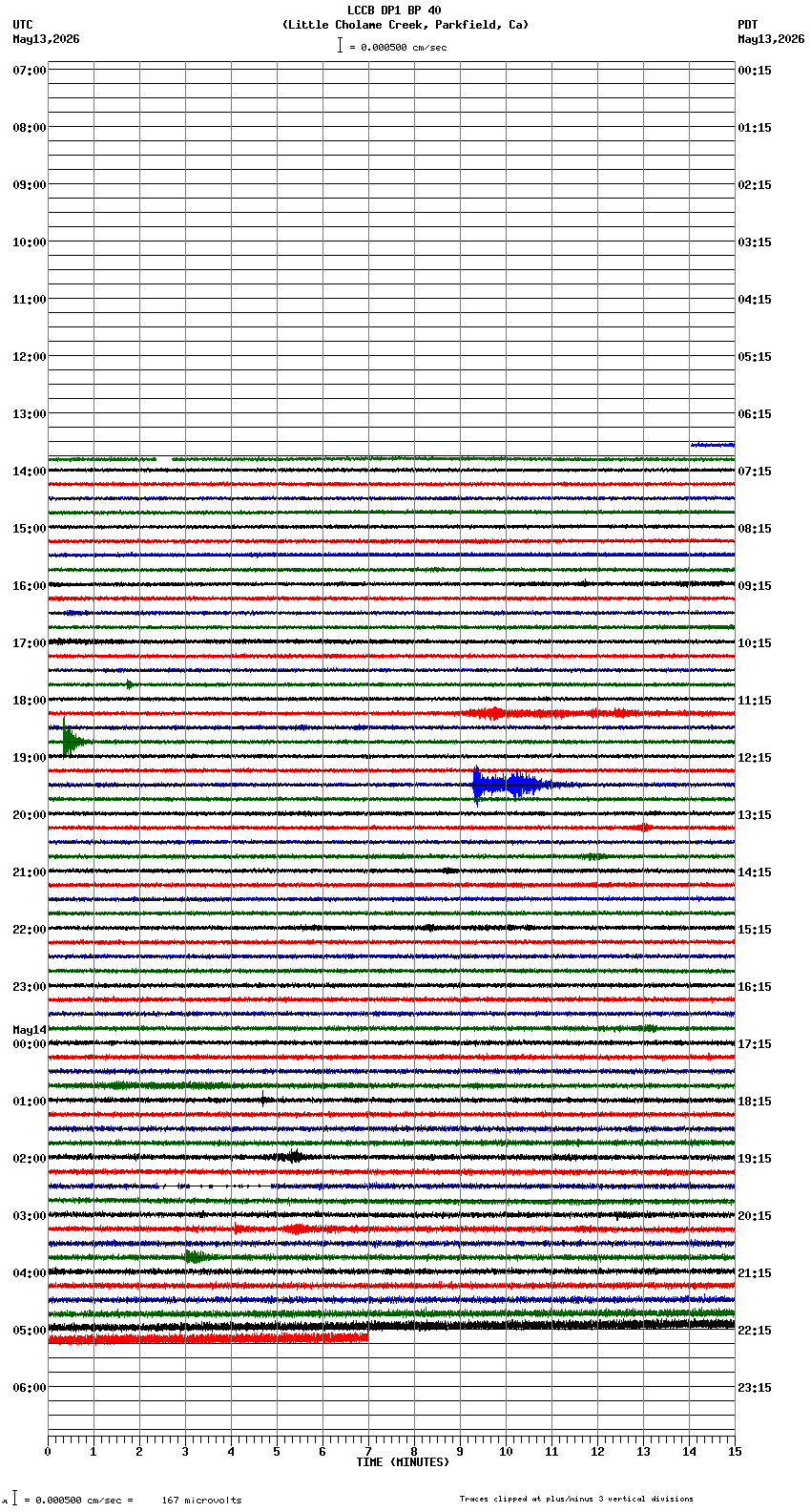Viewport: 811px width, 1512px height.
Task: Click the red event on the 03:15 trace
Action: [296, 1228]
